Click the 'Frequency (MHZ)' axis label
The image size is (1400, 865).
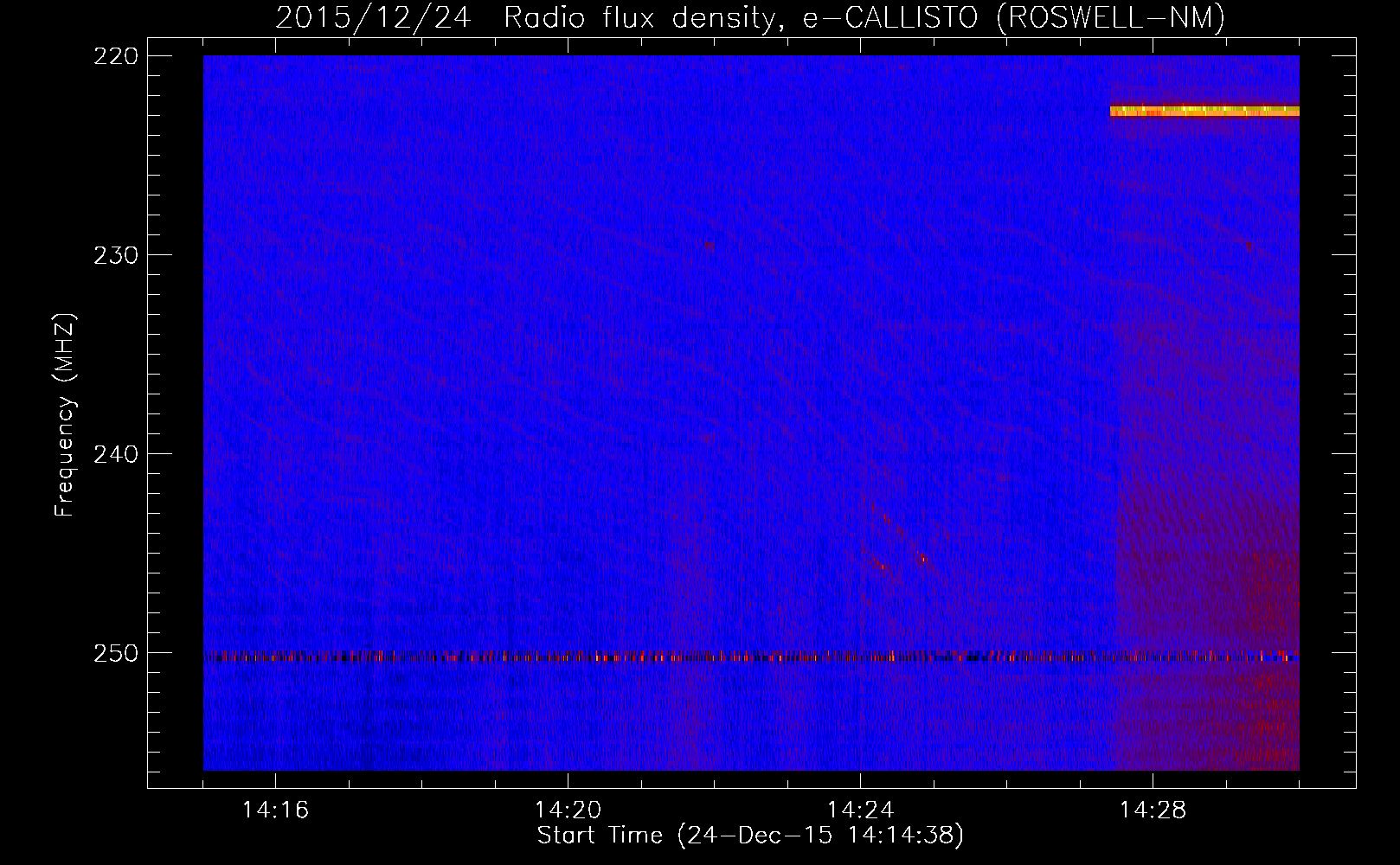click(66, 414)
